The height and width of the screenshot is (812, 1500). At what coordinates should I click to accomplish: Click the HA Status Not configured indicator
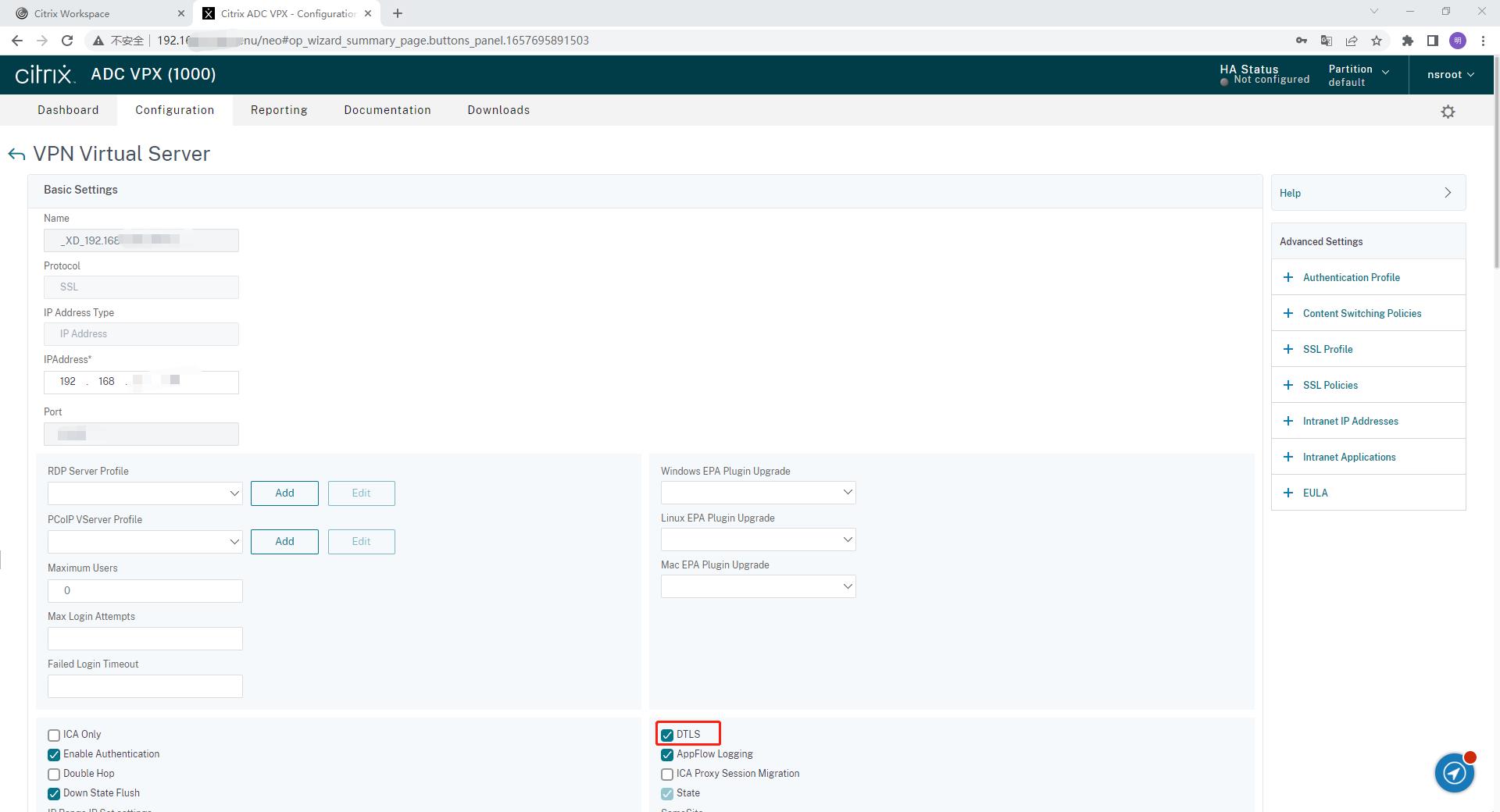point(1264,75)
